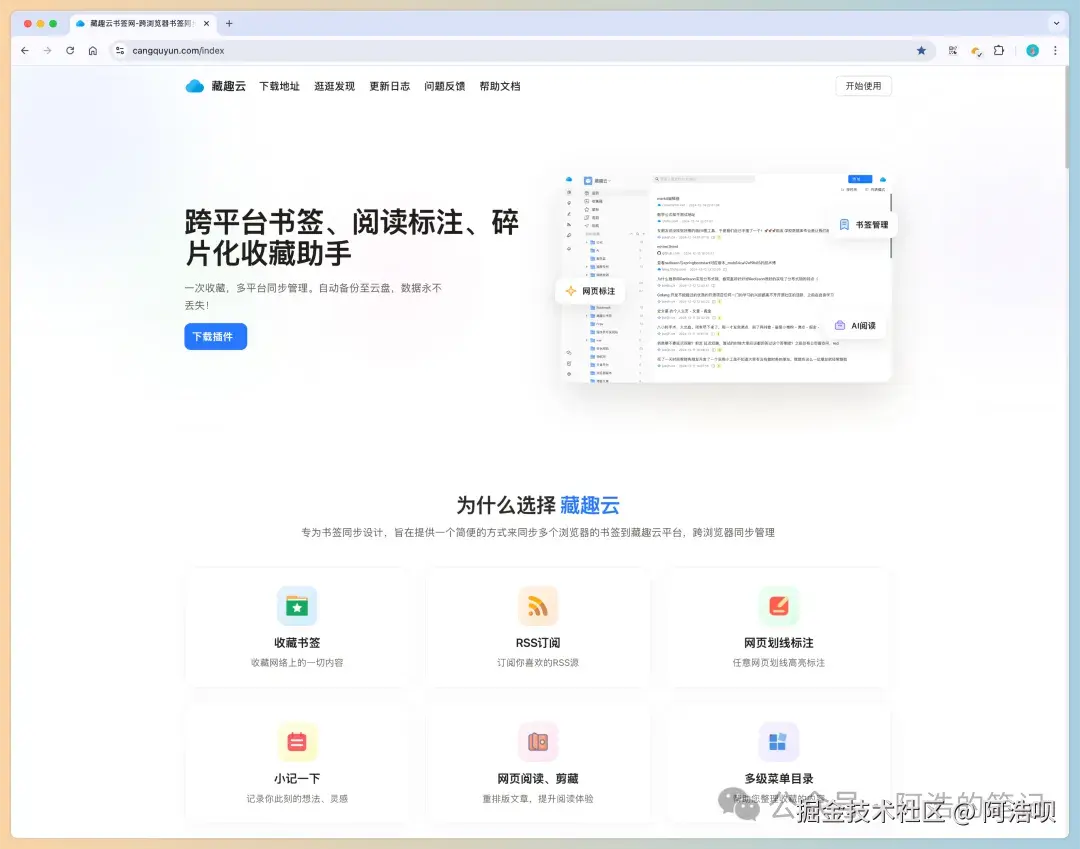Click the 订阅你喜欢的RSS源 description
This screenshot has width=1080, height=849.
538,662
